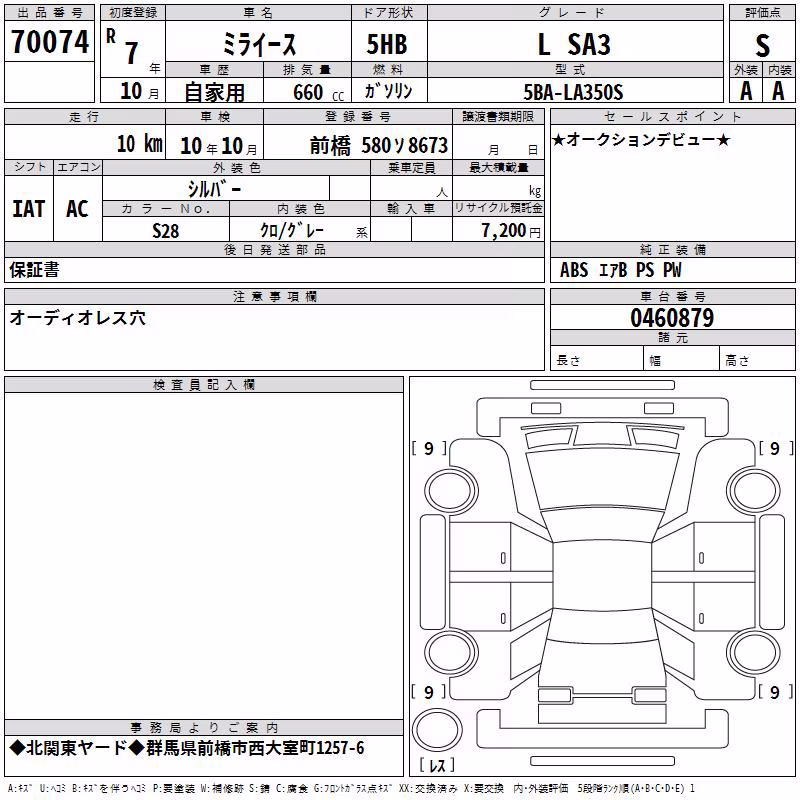Screen dimensions: 800x800
Task: Click the spare tire circle above レス
Action: 437,730
